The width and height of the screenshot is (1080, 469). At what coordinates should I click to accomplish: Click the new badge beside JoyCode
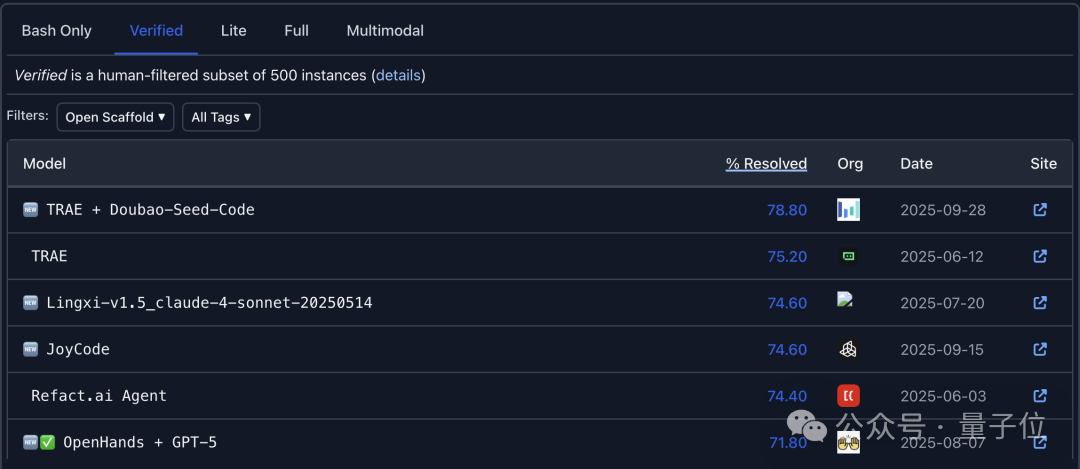click(31, 349)
